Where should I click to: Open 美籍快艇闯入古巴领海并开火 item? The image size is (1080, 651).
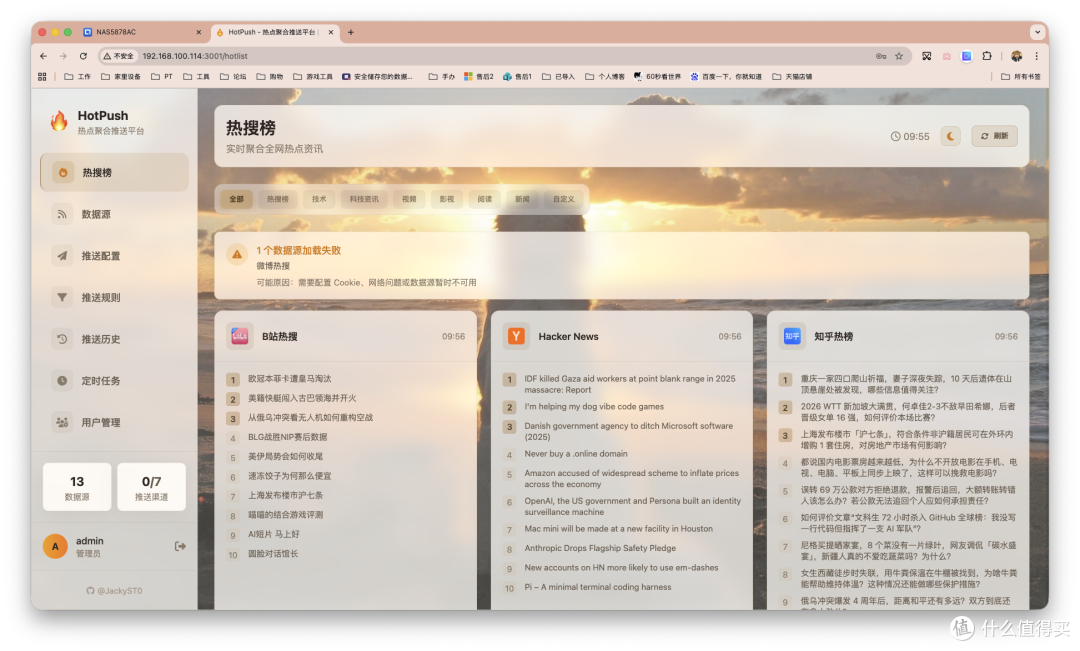tap(302, 398)
